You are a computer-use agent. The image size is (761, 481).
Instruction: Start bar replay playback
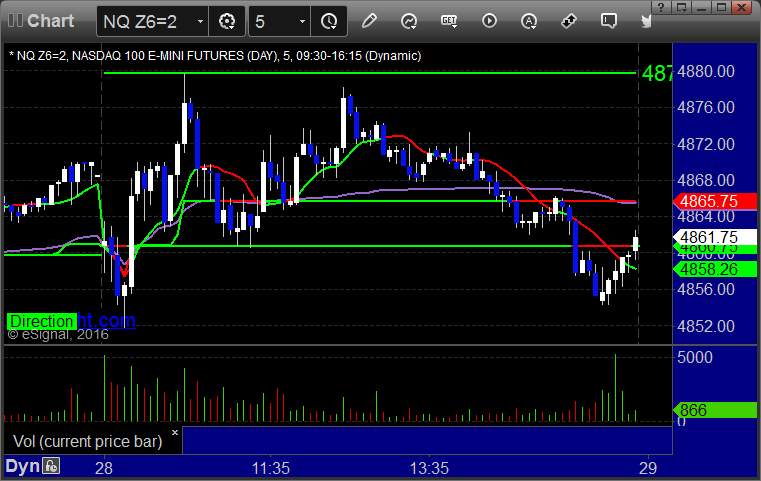click(x=489, y=21)
